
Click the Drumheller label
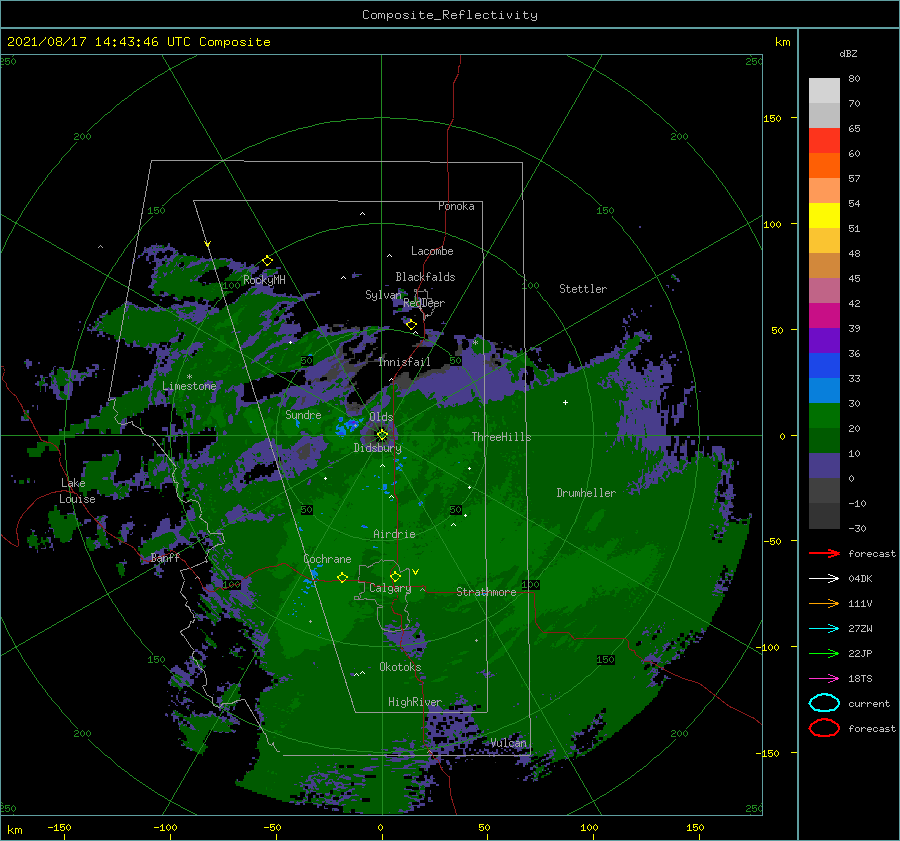[586, 493]
